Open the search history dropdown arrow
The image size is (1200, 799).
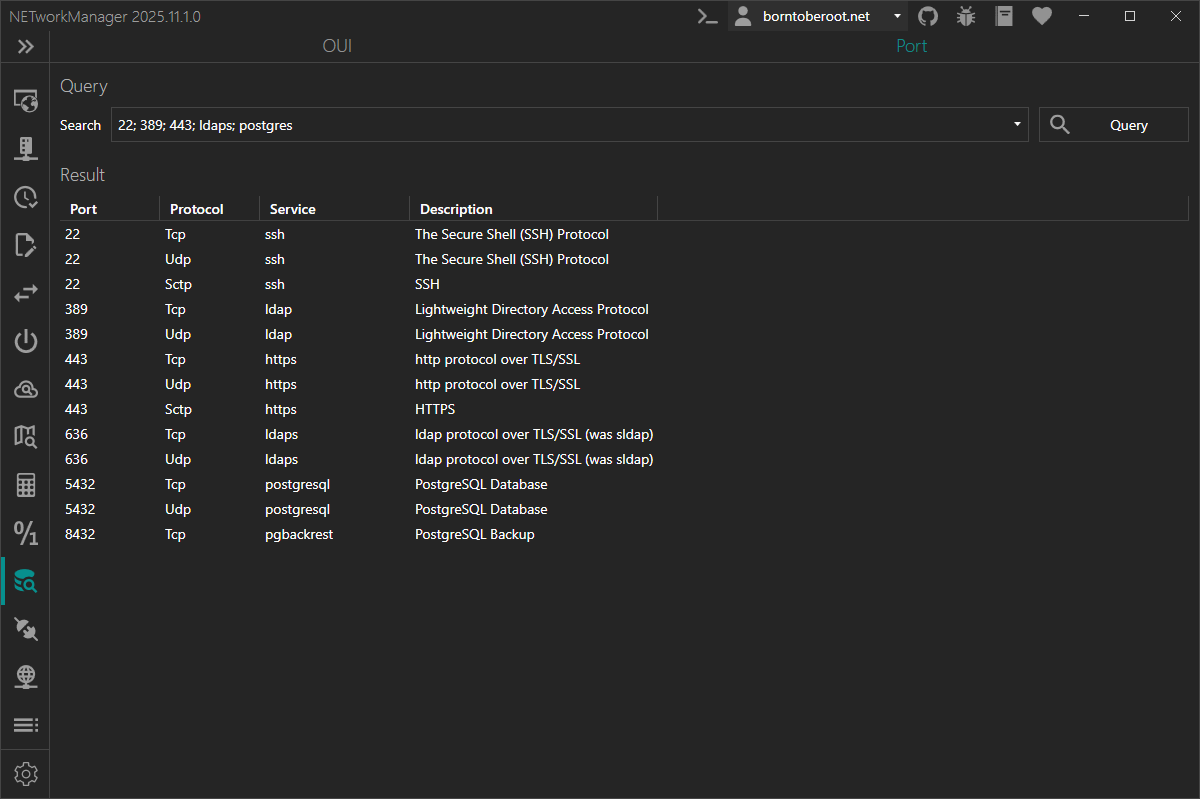[1017, 125]
